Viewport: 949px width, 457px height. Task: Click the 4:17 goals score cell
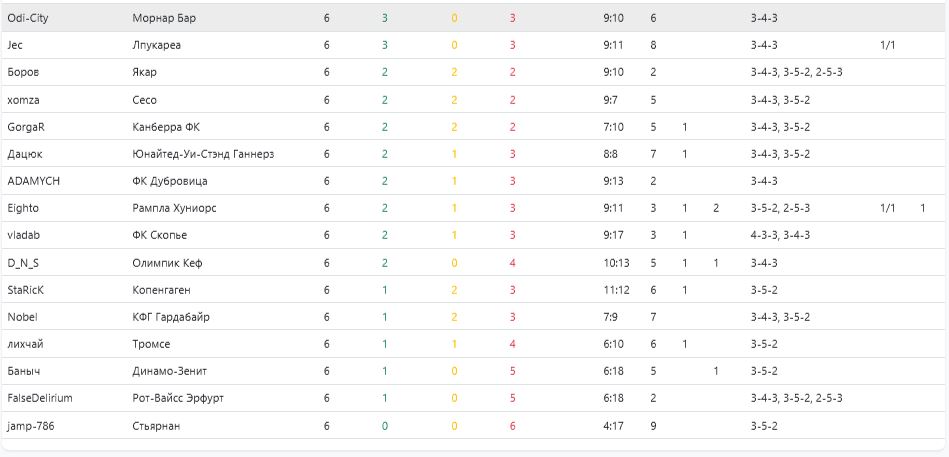[613, 426]
